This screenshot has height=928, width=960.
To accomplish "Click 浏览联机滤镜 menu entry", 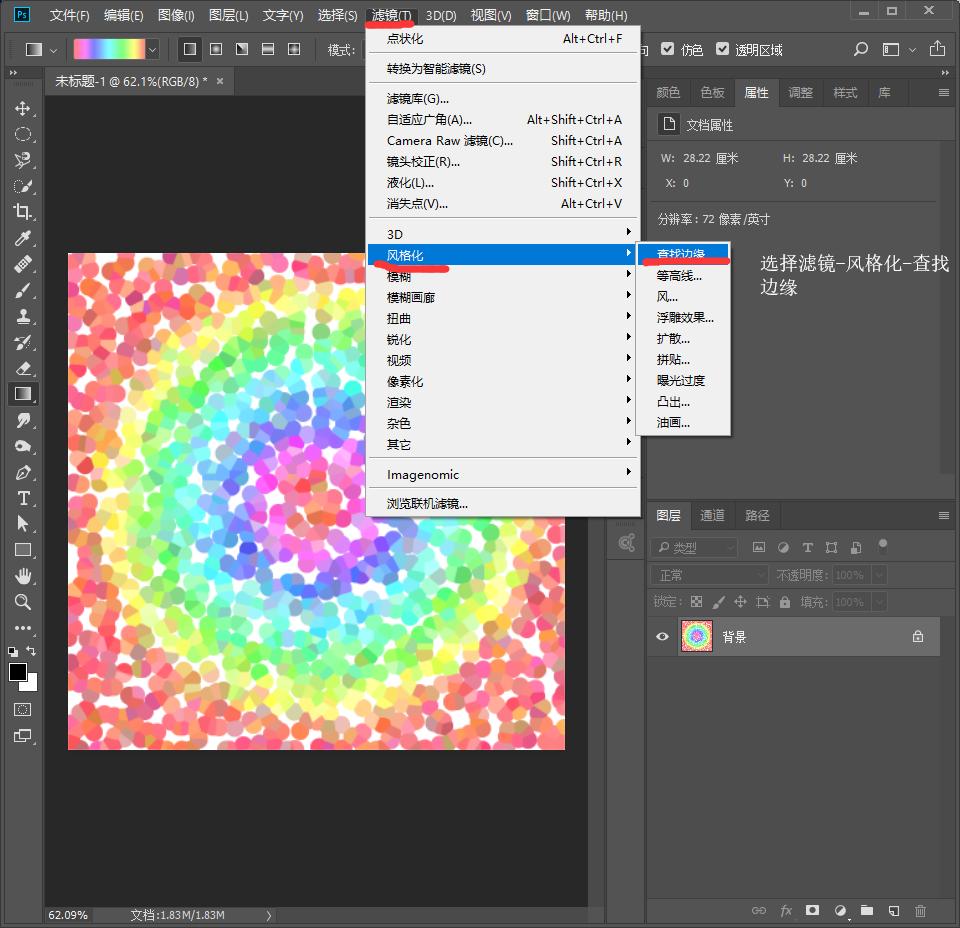I will tap(427, 504).
